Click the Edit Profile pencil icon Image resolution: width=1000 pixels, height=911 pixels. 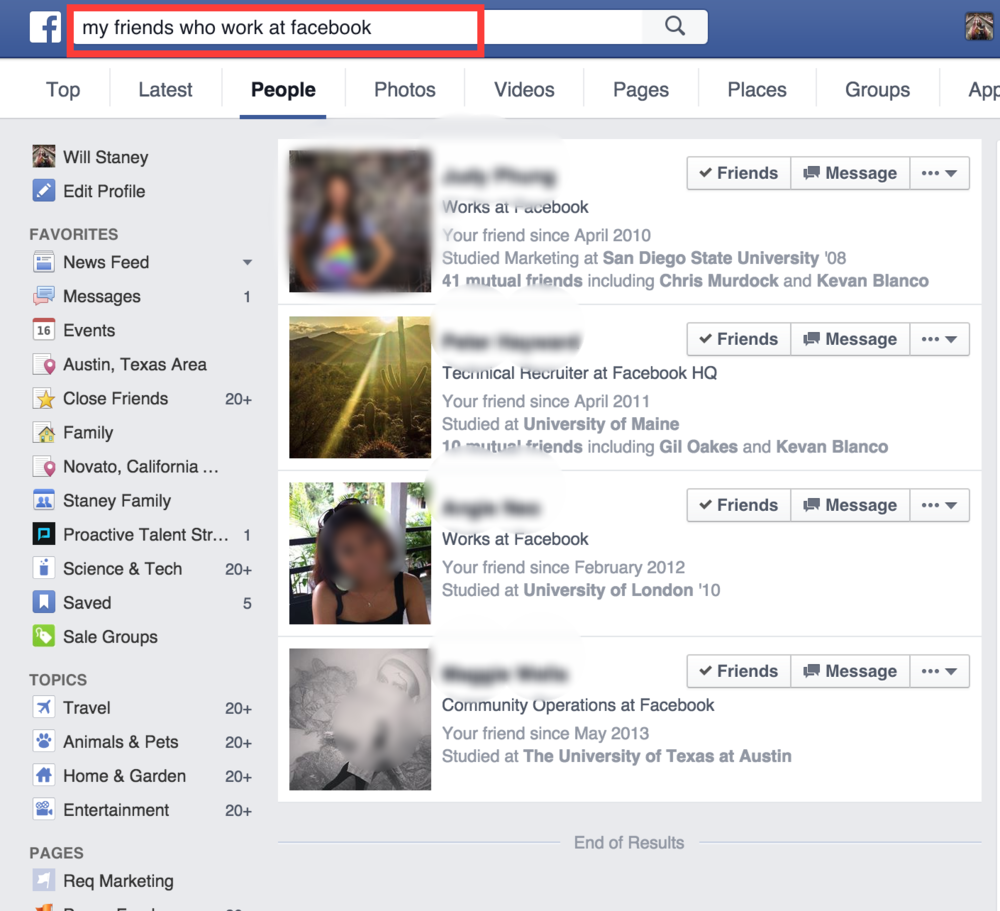(44, 190)
